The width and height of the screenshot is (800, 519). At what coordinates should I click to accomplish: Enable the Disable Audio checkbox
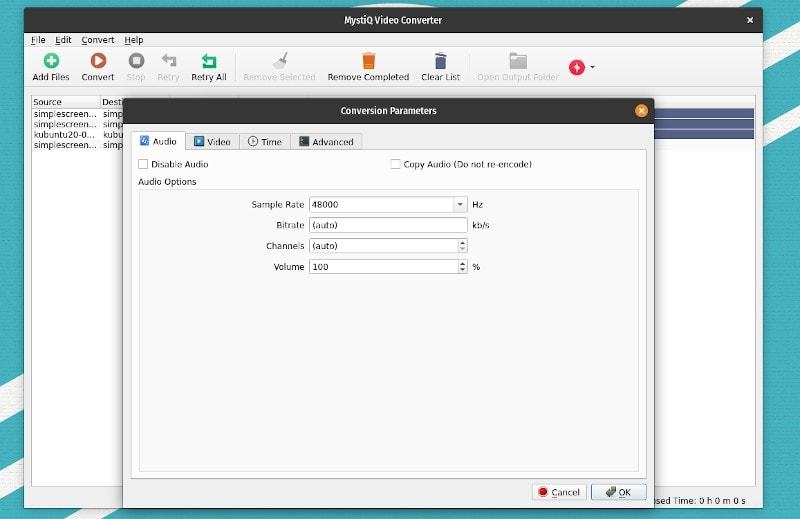pos(143,164)
